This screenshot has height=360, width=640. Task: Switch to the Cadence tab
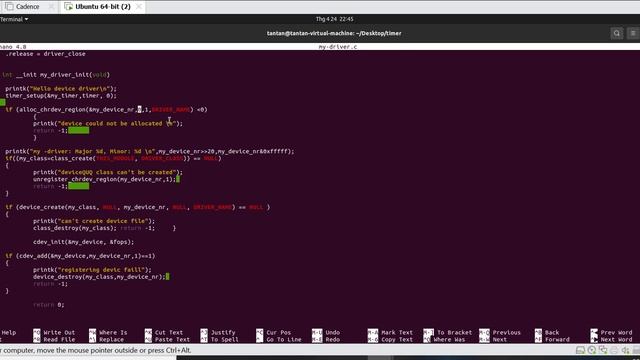(28, 7)
